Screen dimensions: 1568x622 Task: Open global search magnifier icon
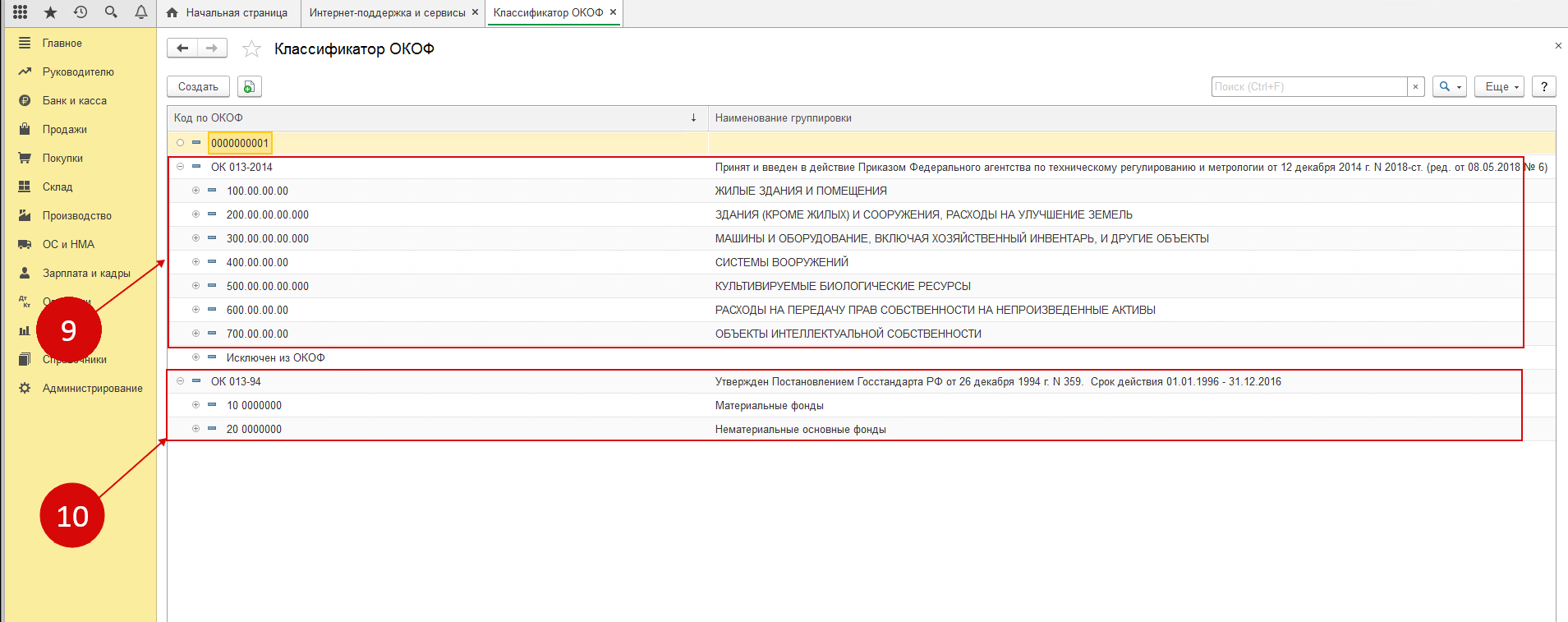point(111,12)
